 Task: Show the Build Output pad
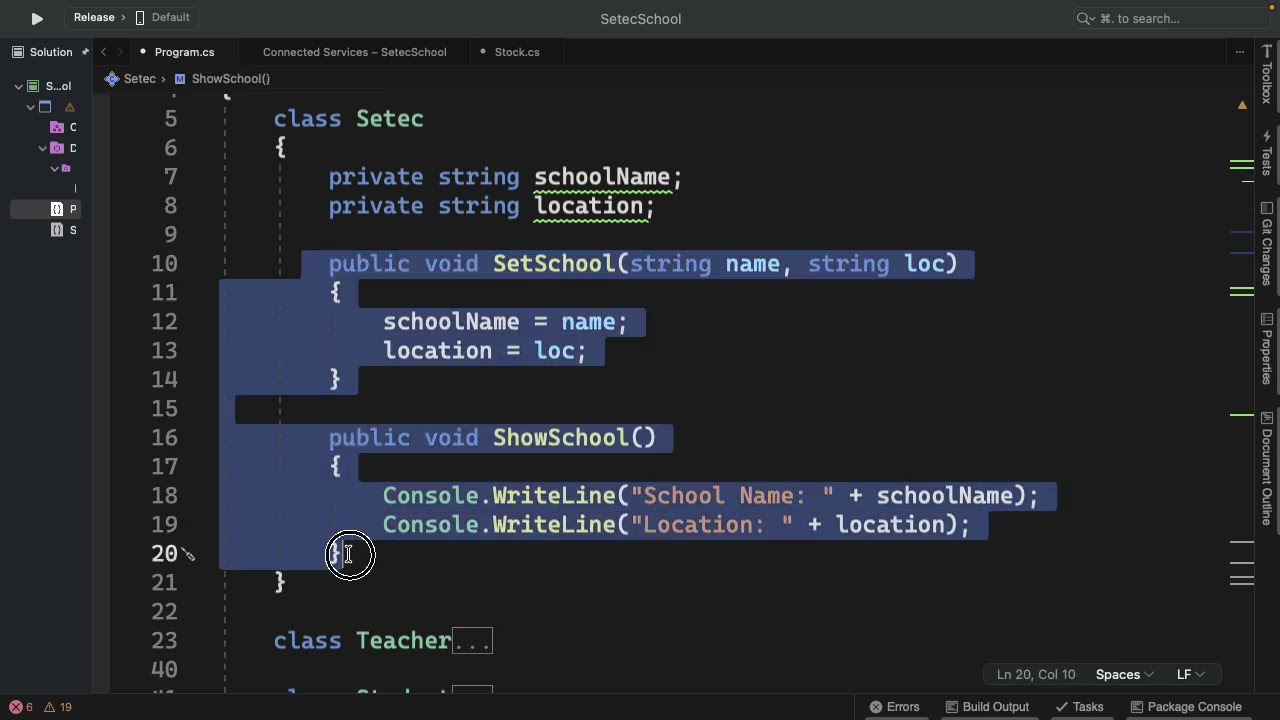[987, 707]
